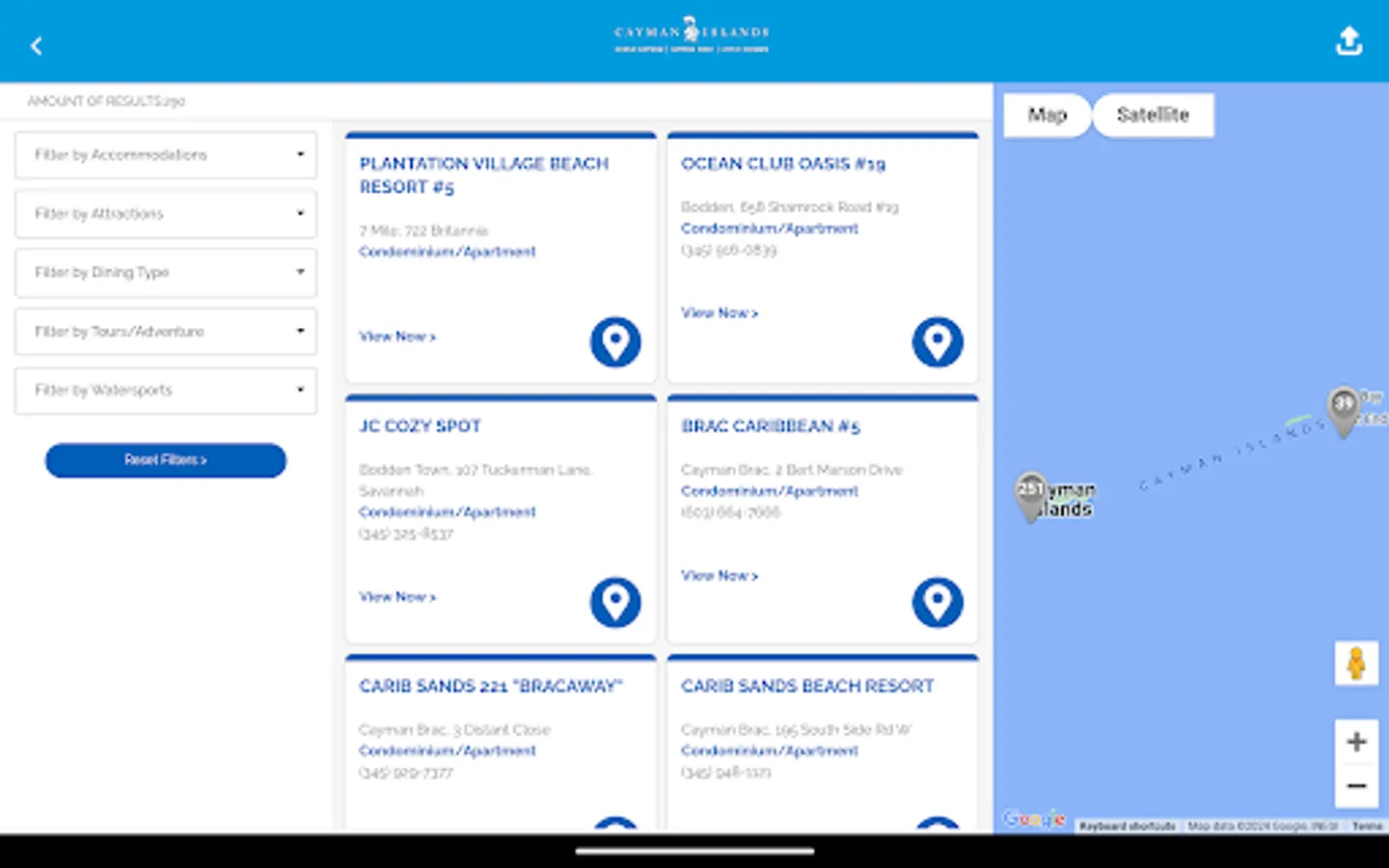The image size is (1389, 868).
Task: Open View Now for JC Cozy Spot
Action: coord(397,597)
